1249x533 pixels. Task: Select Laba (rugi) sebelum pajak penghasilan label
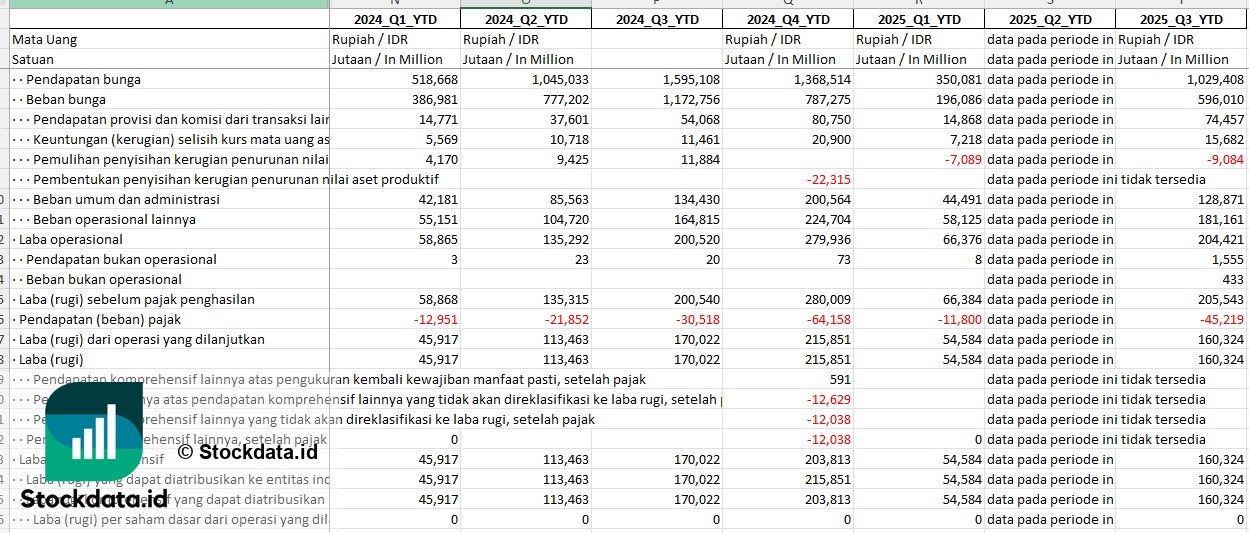[137, 299]
